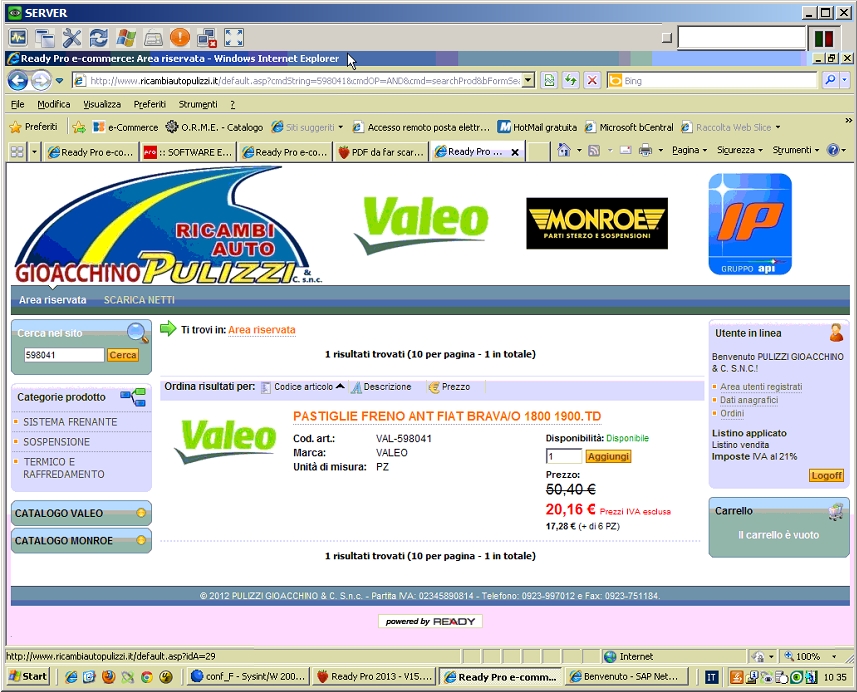This screenshot has height=692, width=857.
Task: Click the Firefox icon in taskbar quick launch
Action: tap(108, 677)
